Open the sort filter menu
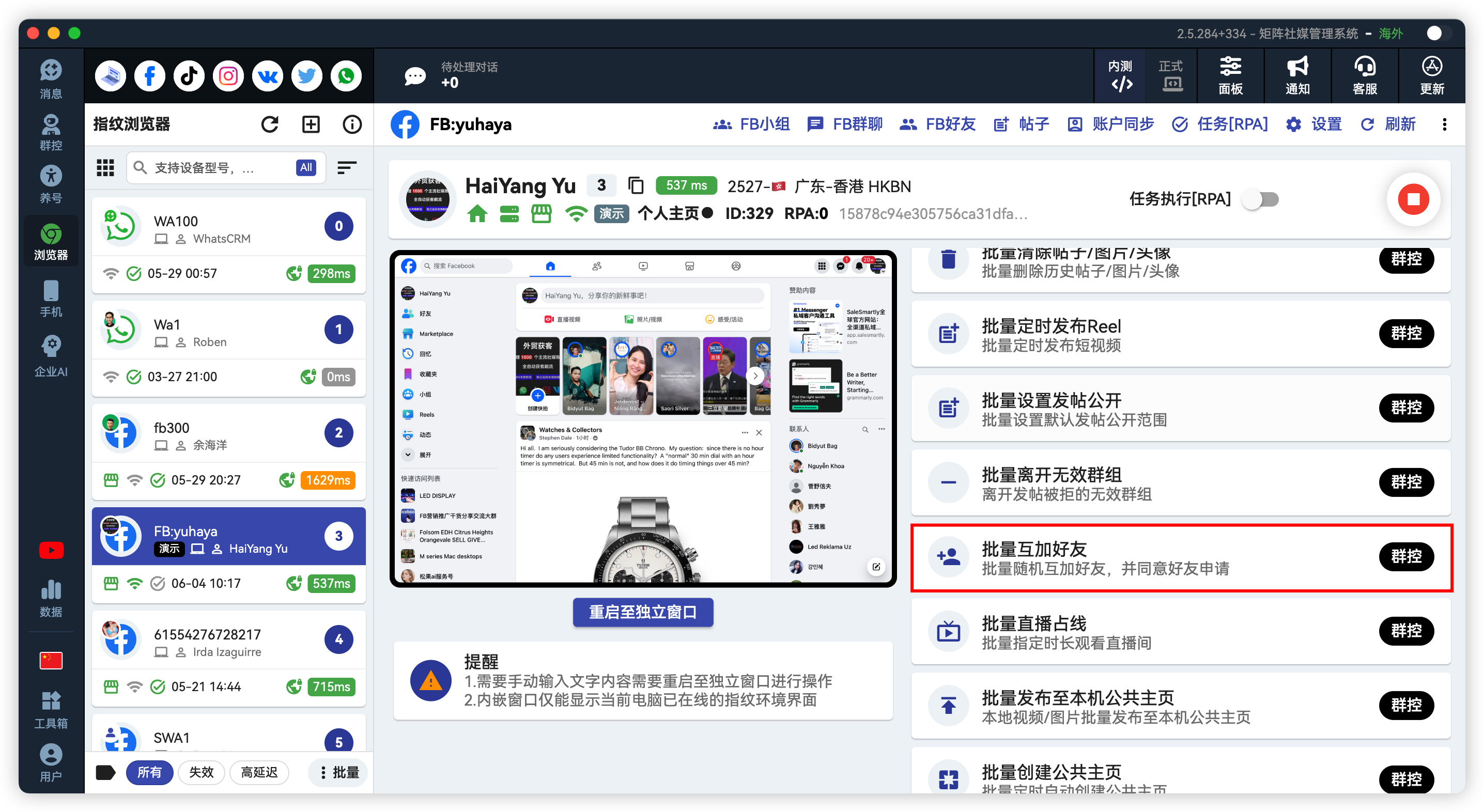The height and width of the screenshot is (812, 1484). click(346, 167)
